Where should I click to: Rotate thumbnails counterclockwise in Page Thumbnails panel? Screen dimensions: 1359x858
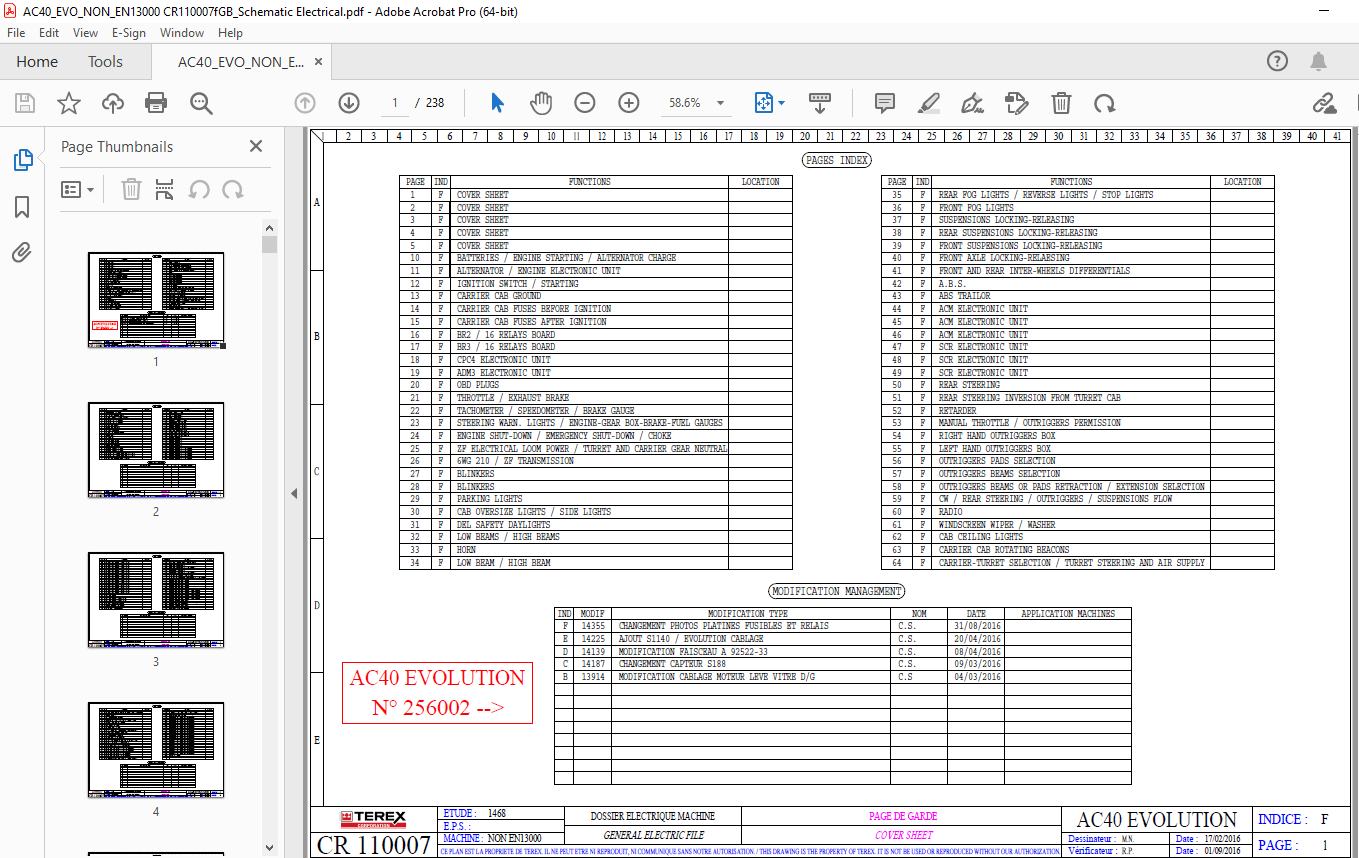point(199,189)
